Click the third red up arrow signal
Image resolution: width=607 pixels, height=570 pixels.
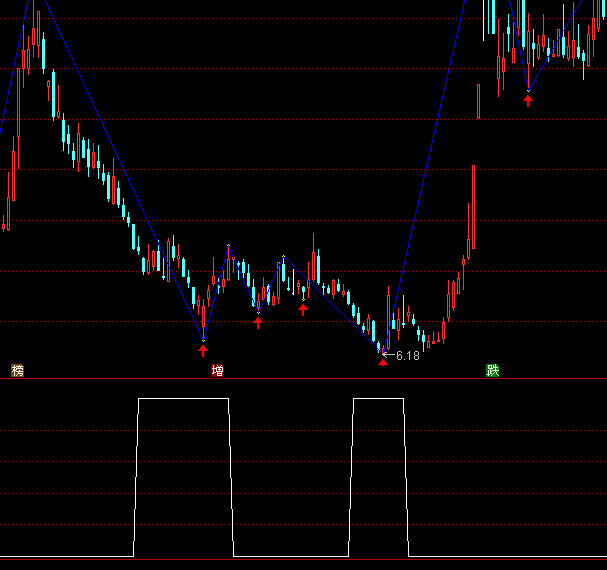303,310
